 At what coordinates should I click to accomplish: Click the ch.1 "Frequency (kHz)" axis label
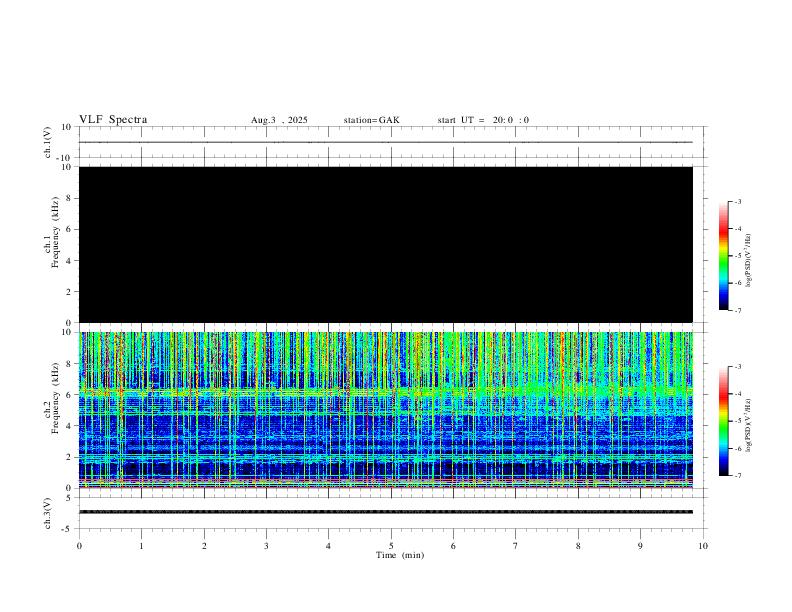pos(56,232)
